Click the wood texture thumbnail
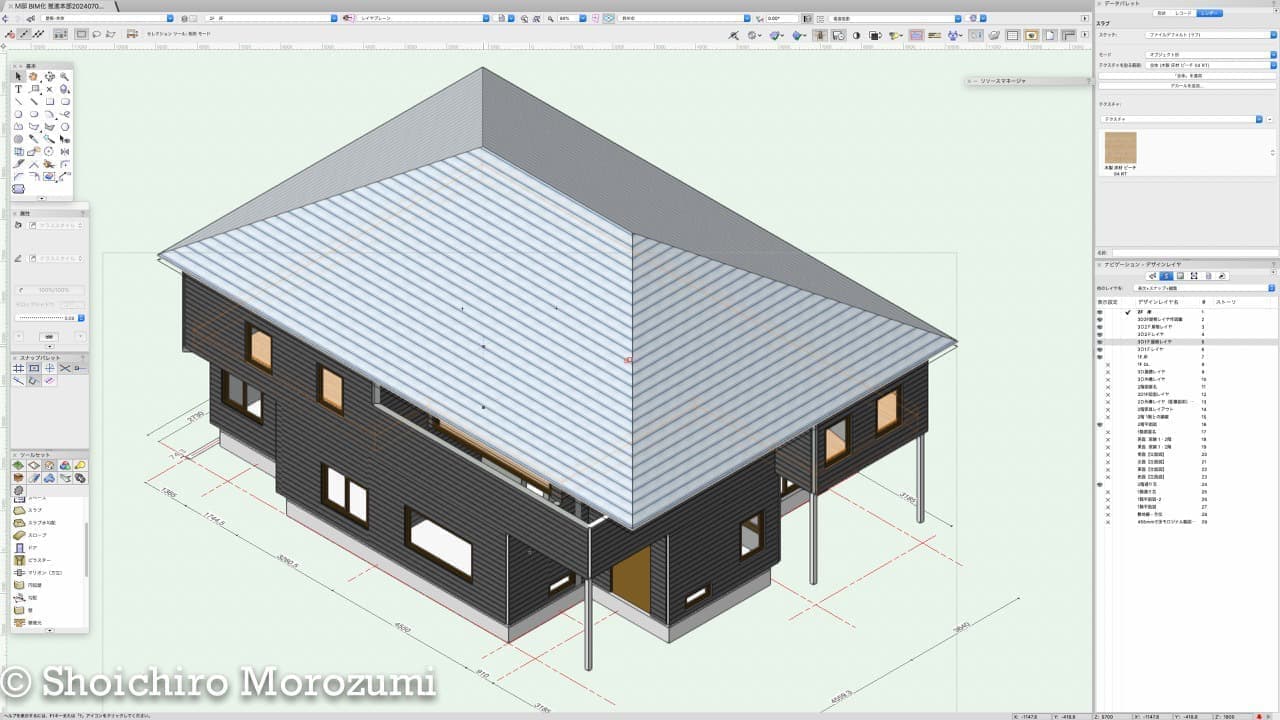This screenshot has height=720, width=1280. click(x=1120, y=149)
